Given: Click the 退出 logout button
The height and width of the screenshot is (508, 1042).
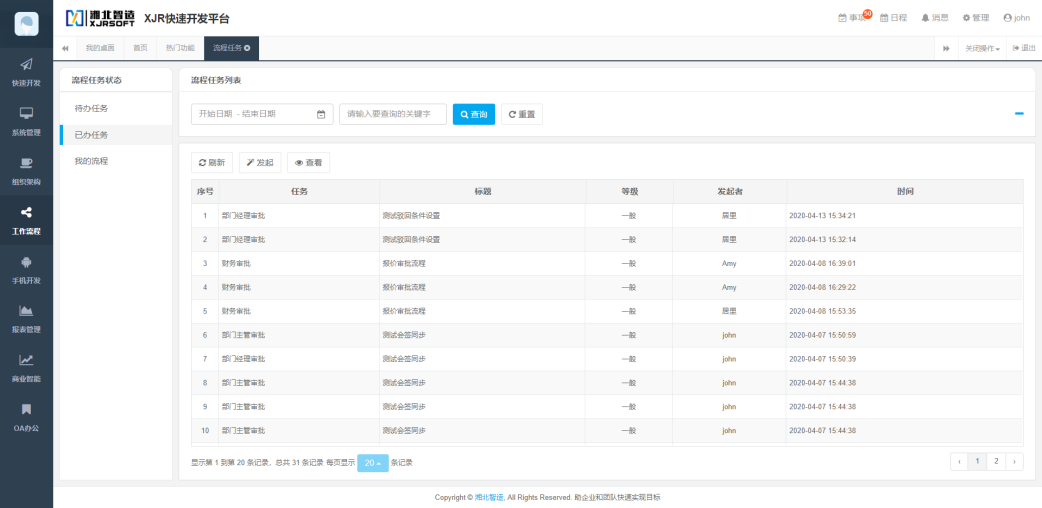Looking at the screenshot, I should (1024, 49).
